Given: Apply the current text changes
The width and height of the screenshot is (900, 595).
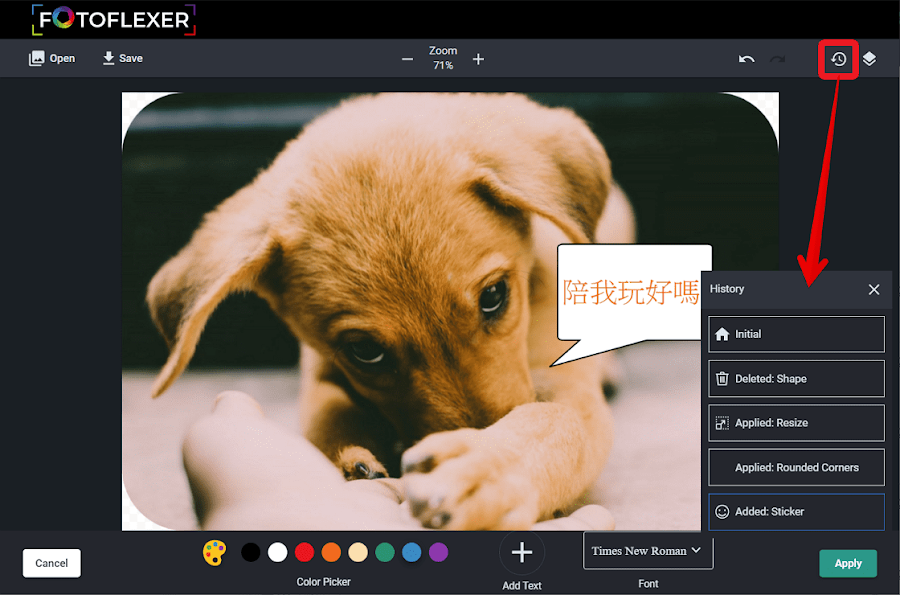Looking at the screenshot, I should click(x=847, y=563).
